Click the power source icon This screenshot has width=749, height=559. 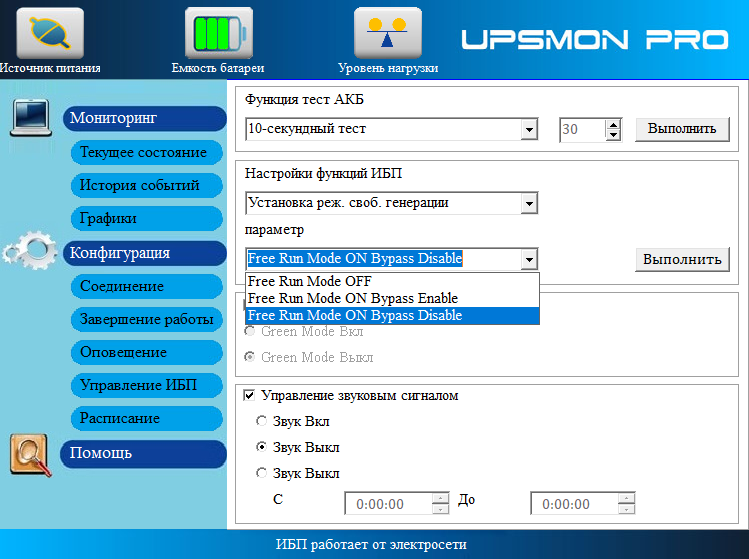click(x=50, y=33)
